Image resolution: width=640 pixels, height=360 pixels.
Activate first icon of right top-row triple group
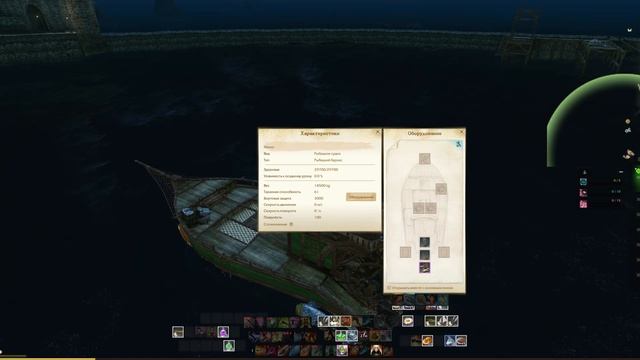pyautogui.click(x=430, y=321)
